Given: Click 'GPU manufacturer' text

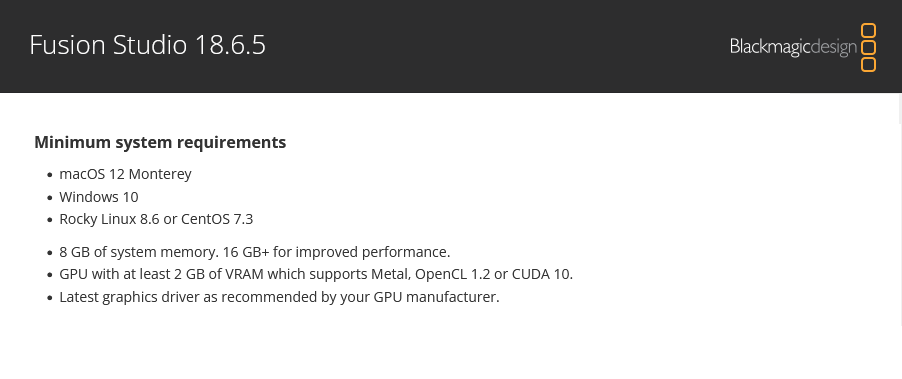Looking at the screenshot, I should pos(437,297).
